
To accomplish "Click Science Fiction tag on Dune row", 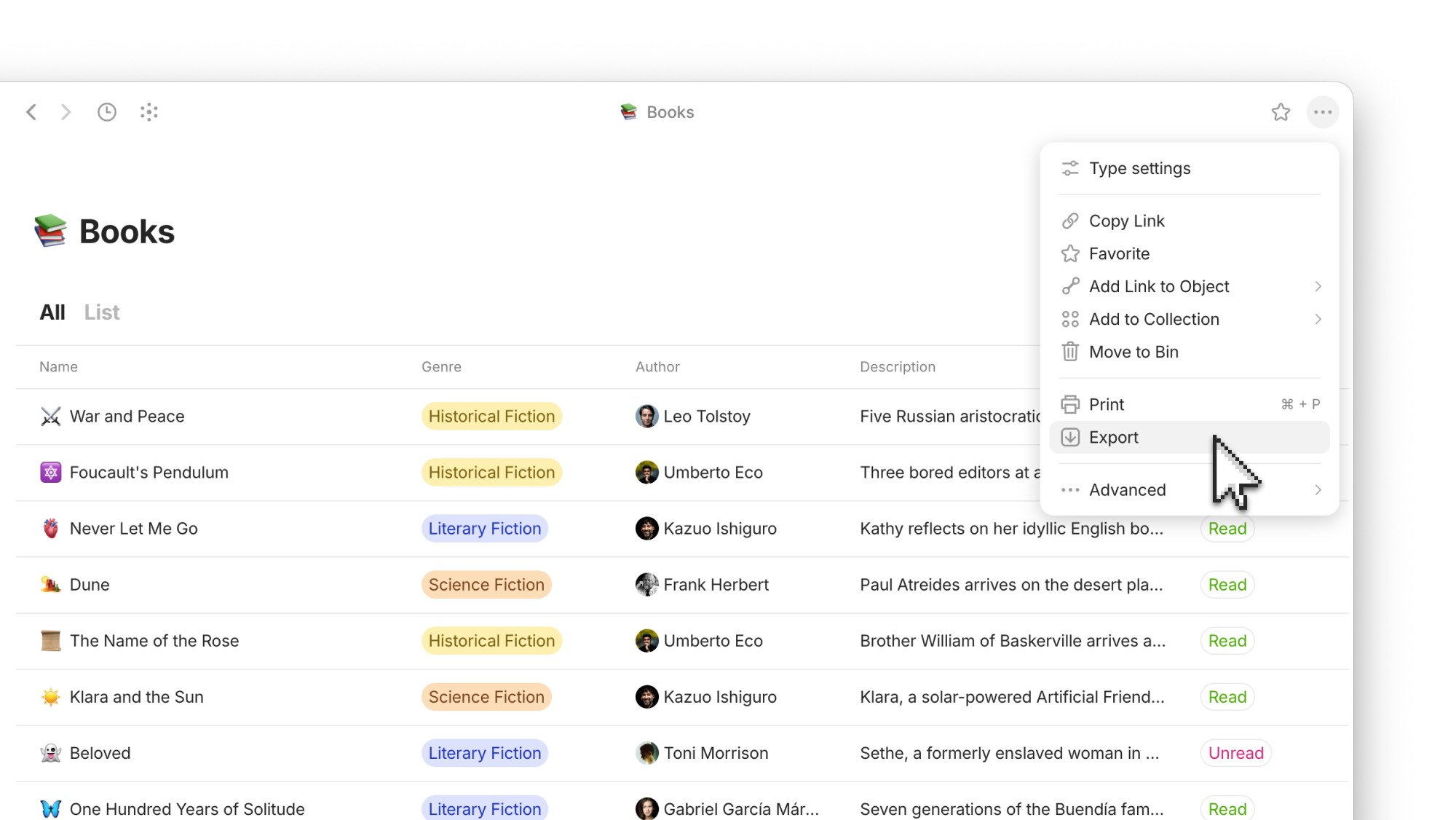I will click(x=486, y=585).
